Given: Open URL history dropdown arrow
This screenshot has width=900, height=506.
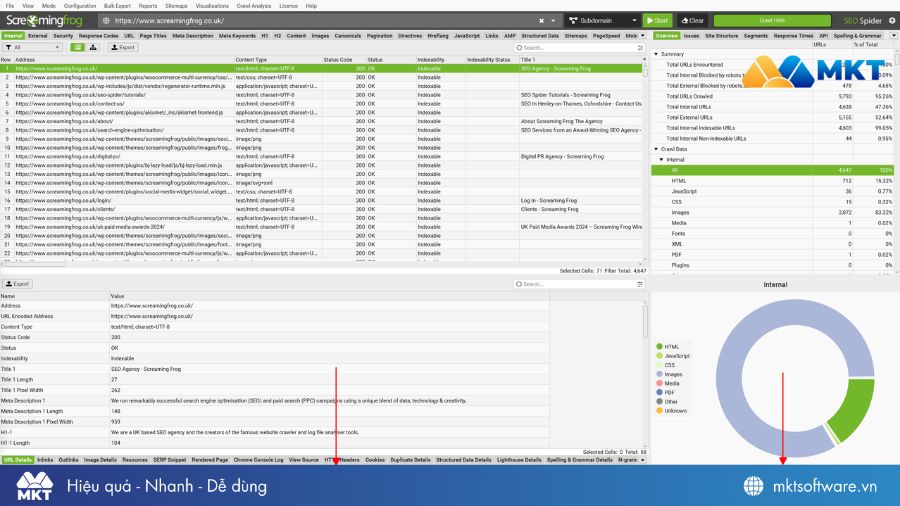Looking at the screenshot, I should coord(553,21).
